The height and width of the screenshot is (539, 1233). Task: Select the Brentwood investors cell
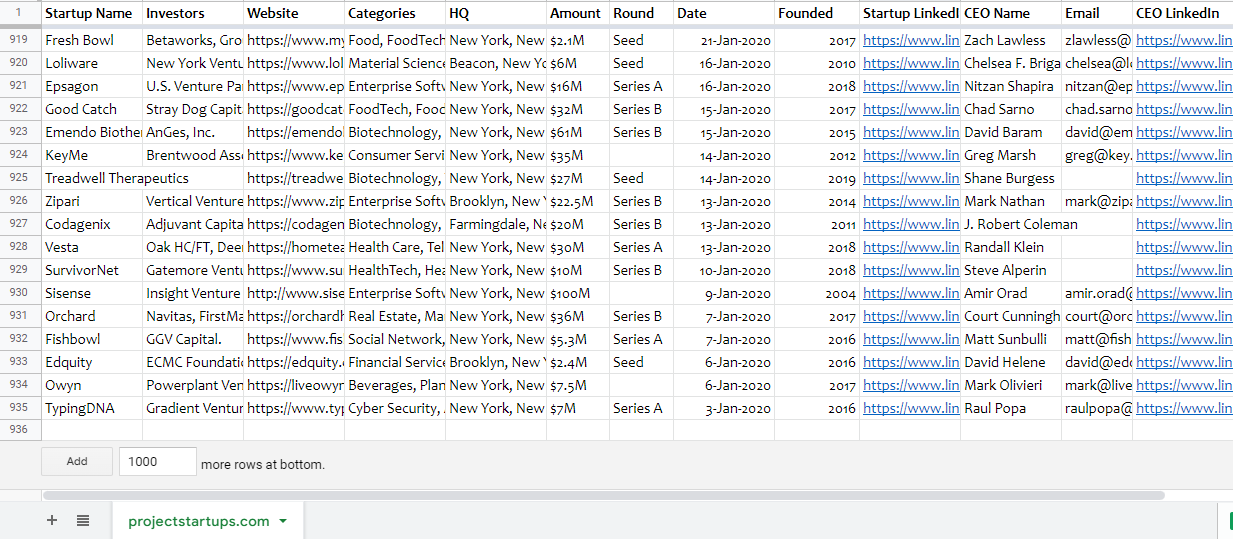coord(193,155)
